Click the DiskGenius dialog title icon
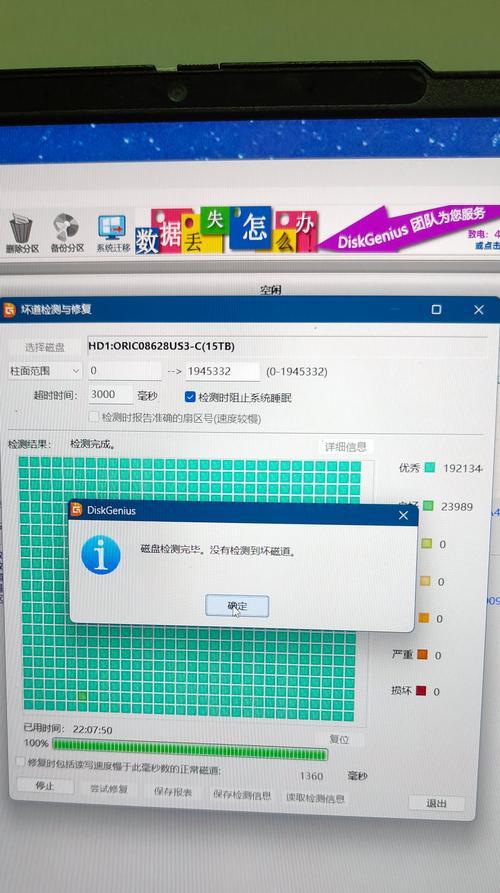This screenshot has width=500, height=893. click(76, 510)
